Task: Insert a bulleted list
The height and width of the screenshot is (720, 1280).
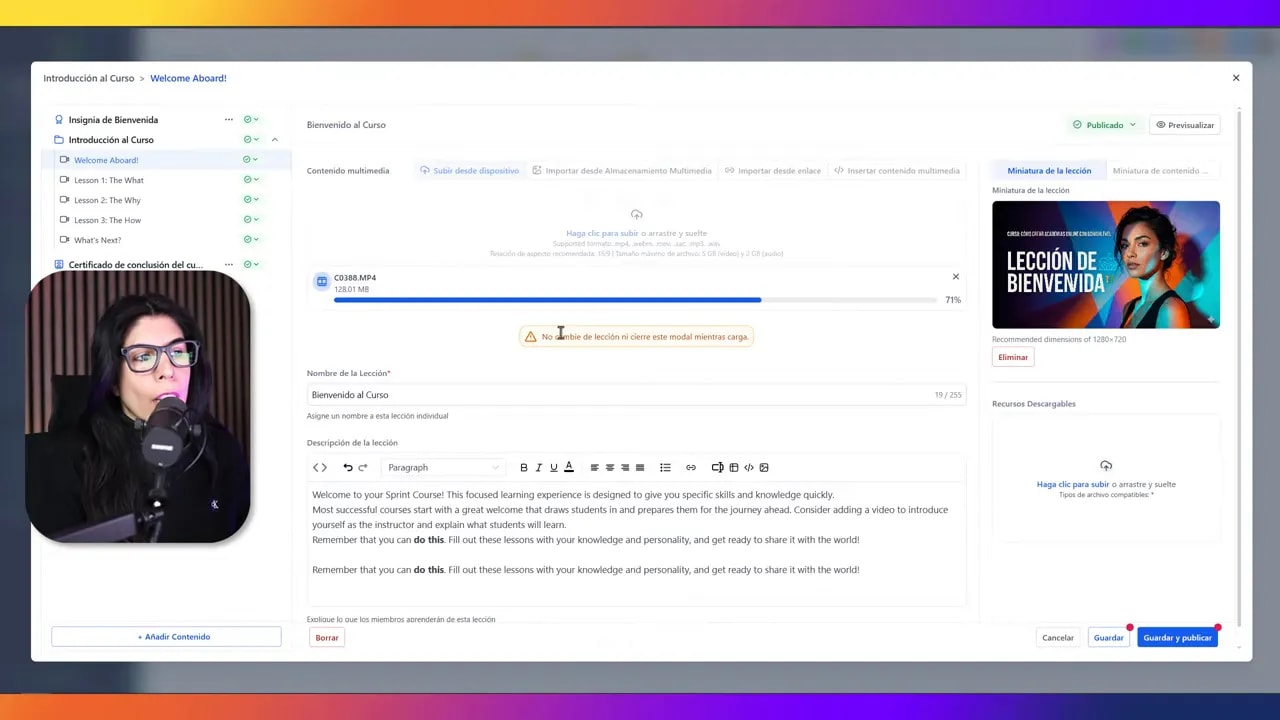Action: pyautogui.click(x=665, y=468)
